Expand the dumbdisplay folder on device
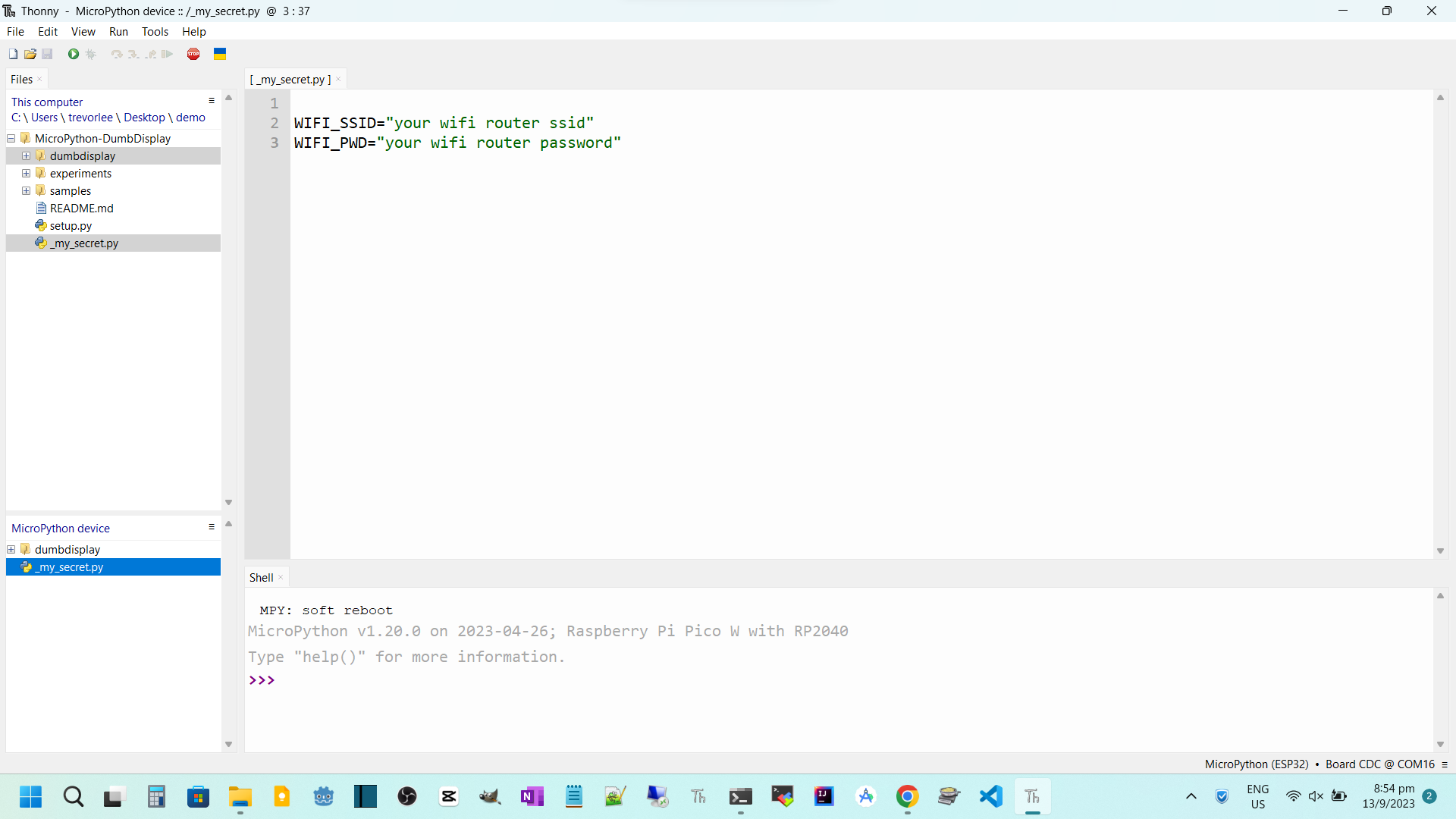 (x=11, y=549)
